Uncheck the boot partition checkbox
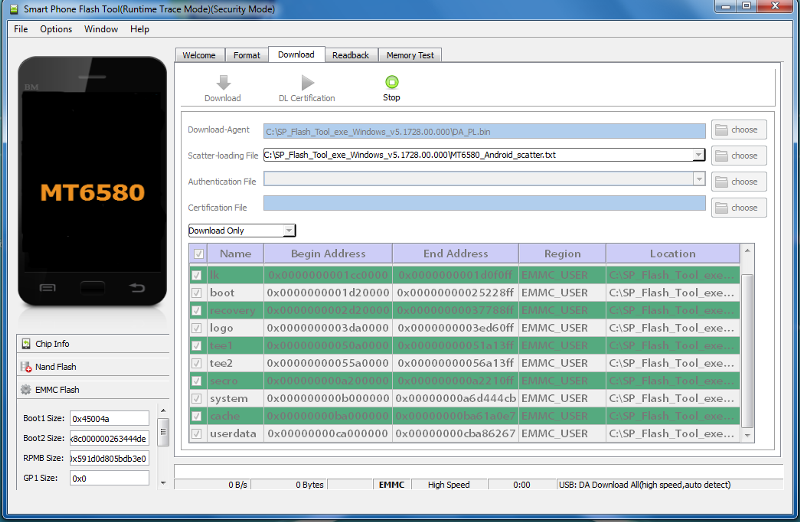 click(x=196, y=293)
